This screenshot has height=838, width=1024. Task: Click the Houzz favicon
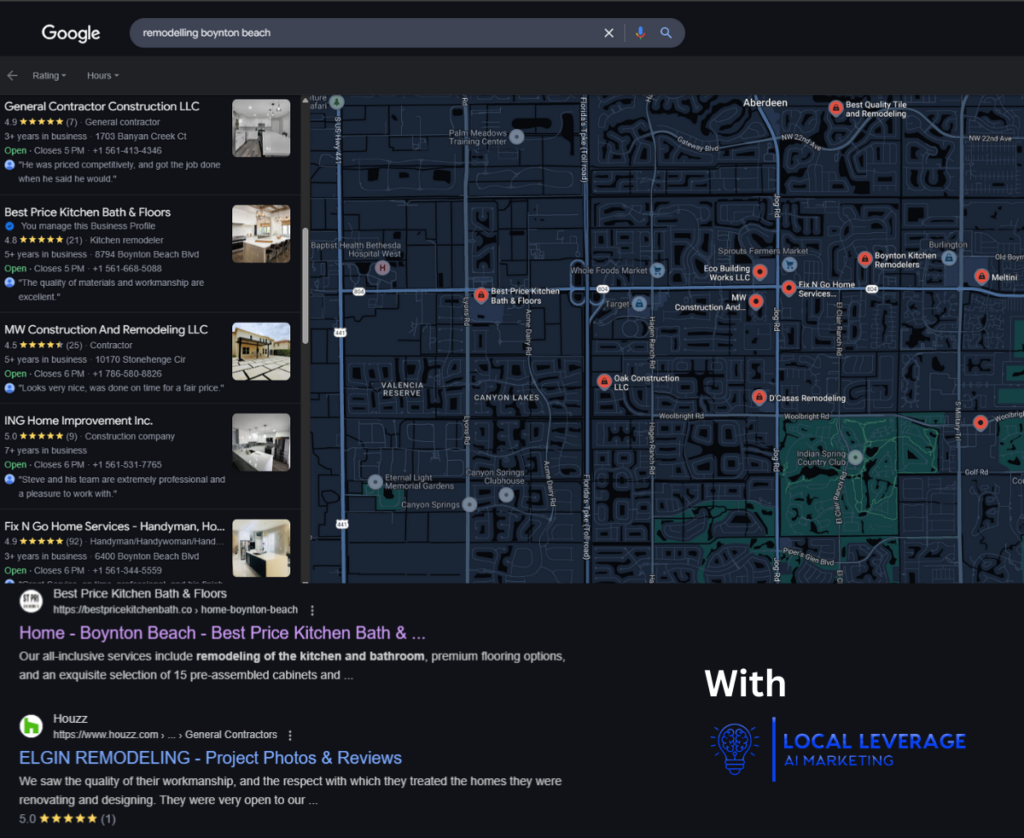[31, 726]
